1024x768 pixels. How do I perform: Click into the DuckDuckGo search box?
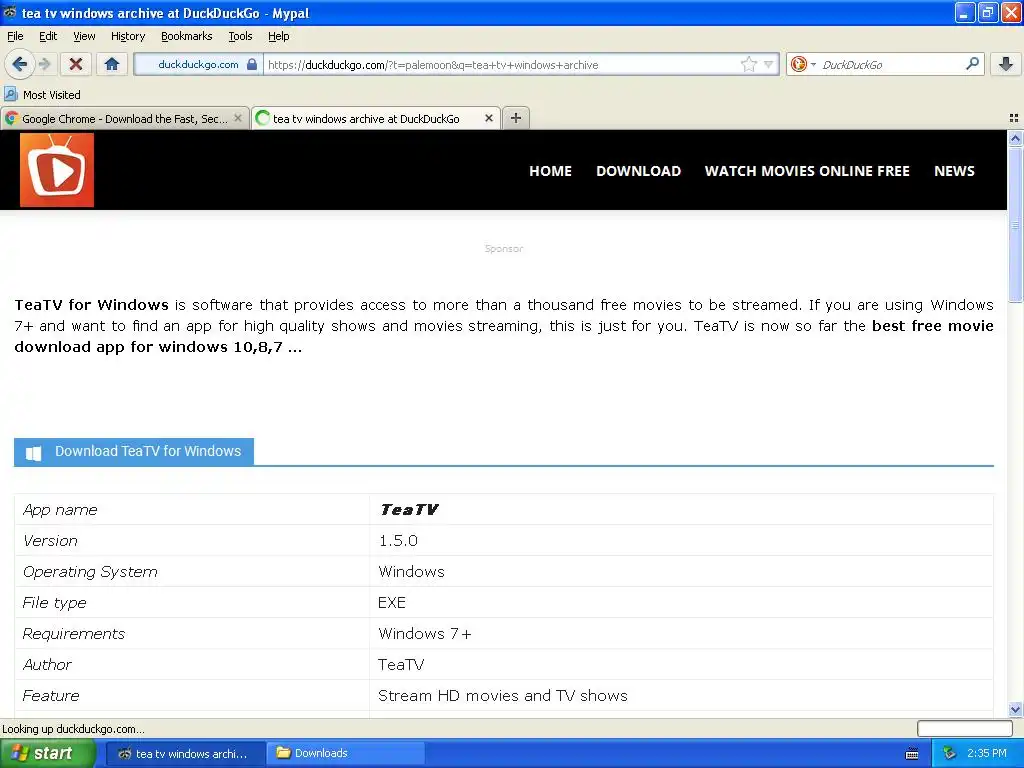click(891, 65)
